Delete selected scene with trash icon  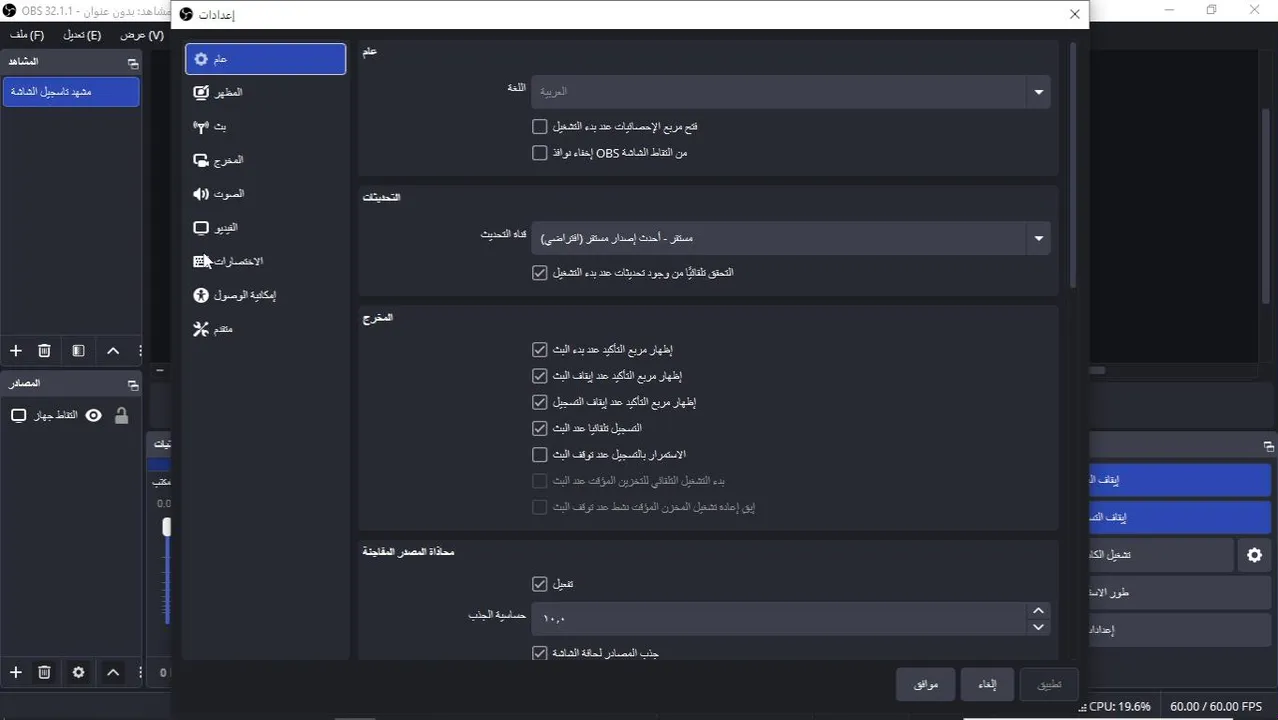click(44, 351)
